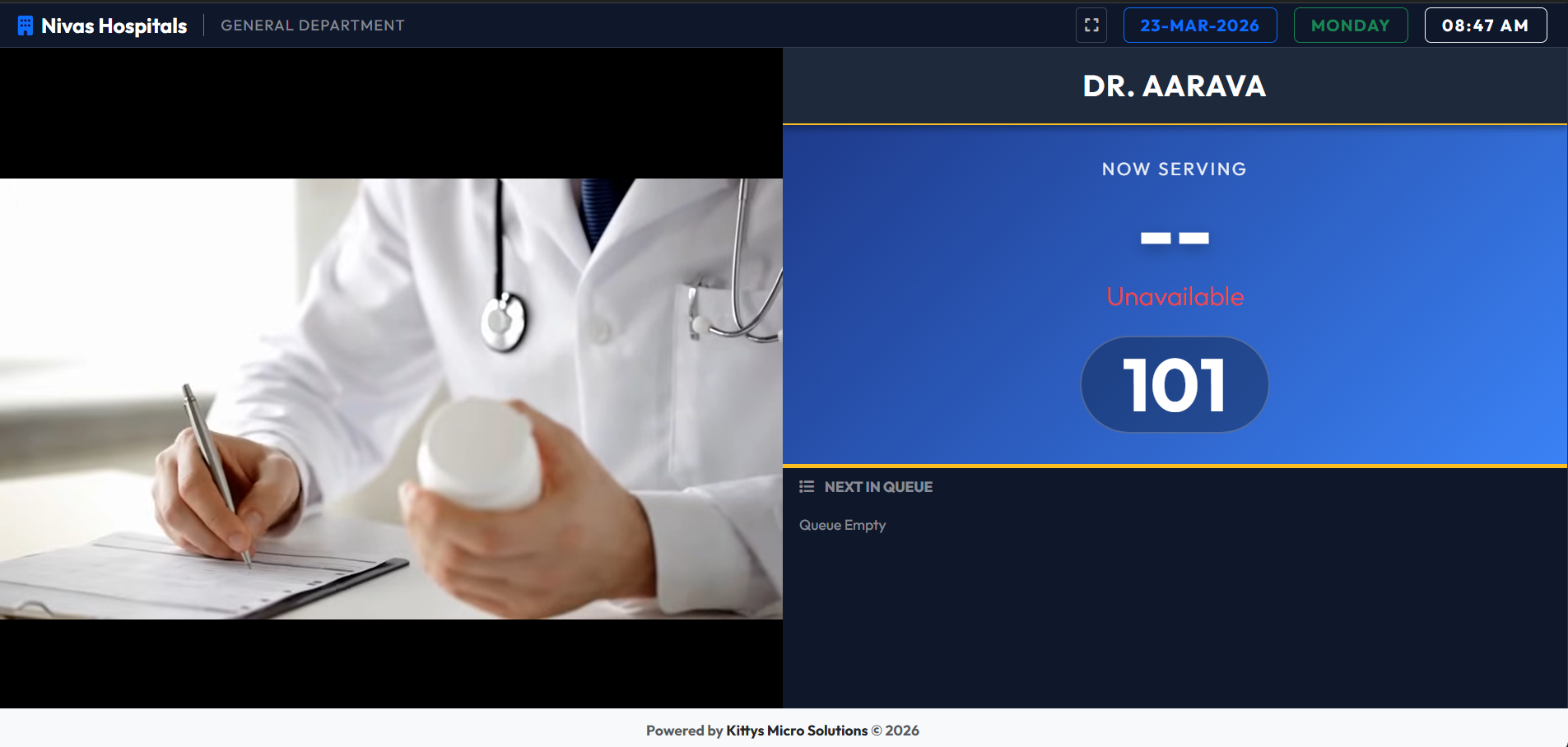Click the Powered by footer text
This screenshot has height=747, width=1568.
tap(684, 731)
